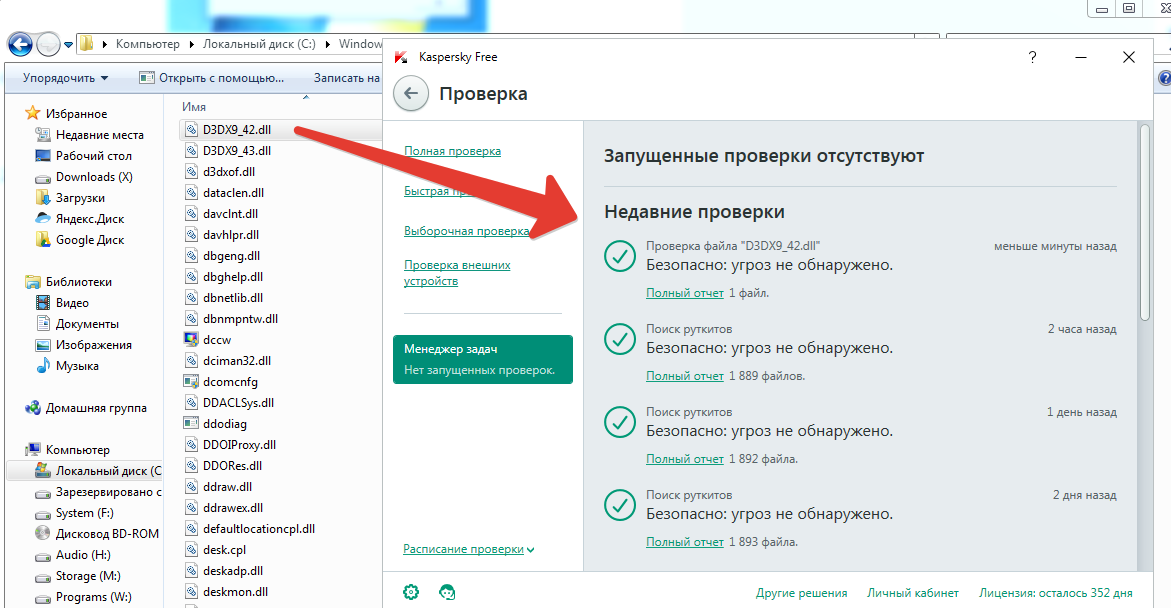Open Проверка внешних устройств section

click(457, 273)
